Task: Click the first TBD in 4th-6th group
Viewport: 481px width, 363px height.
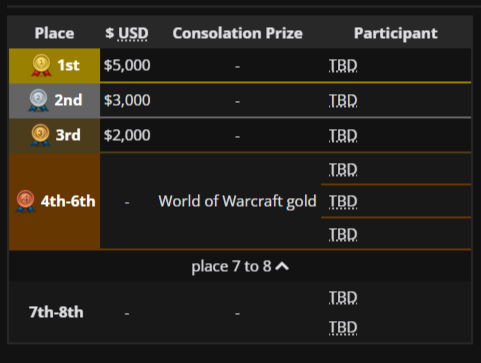Action: click(343, 170)
